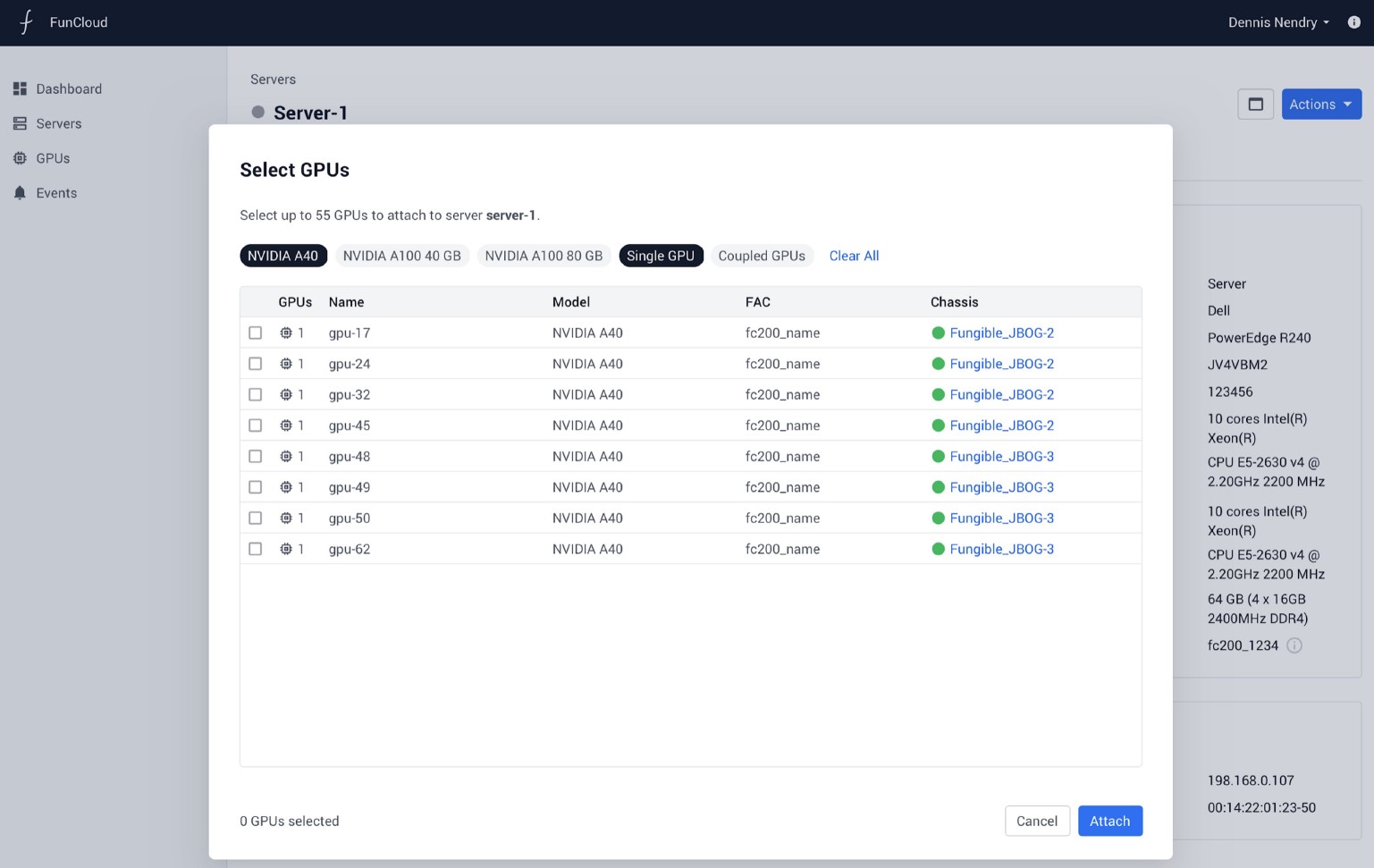Go to the GPUs sidebar chip icon
The height and width of the screenshot is (868, 1374).
coord(20,158)
